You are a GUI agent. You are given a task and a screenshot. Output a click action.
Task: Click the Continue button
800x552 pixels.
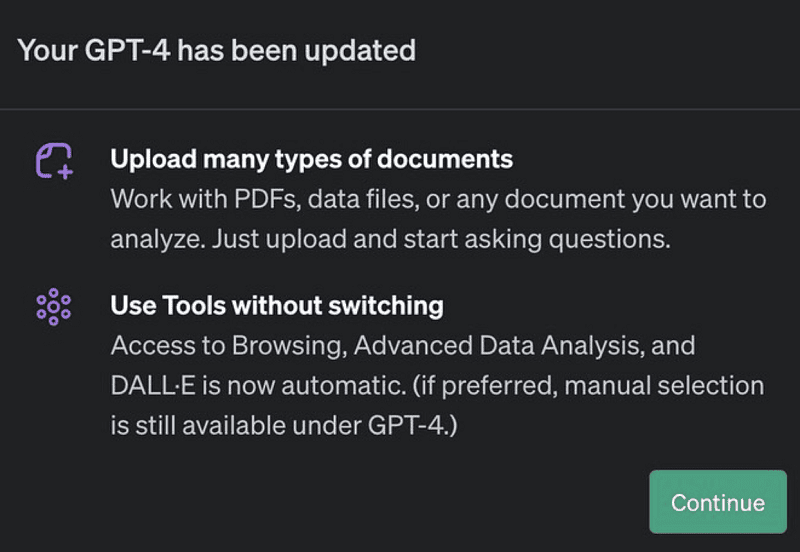click(x=718, y=502)
